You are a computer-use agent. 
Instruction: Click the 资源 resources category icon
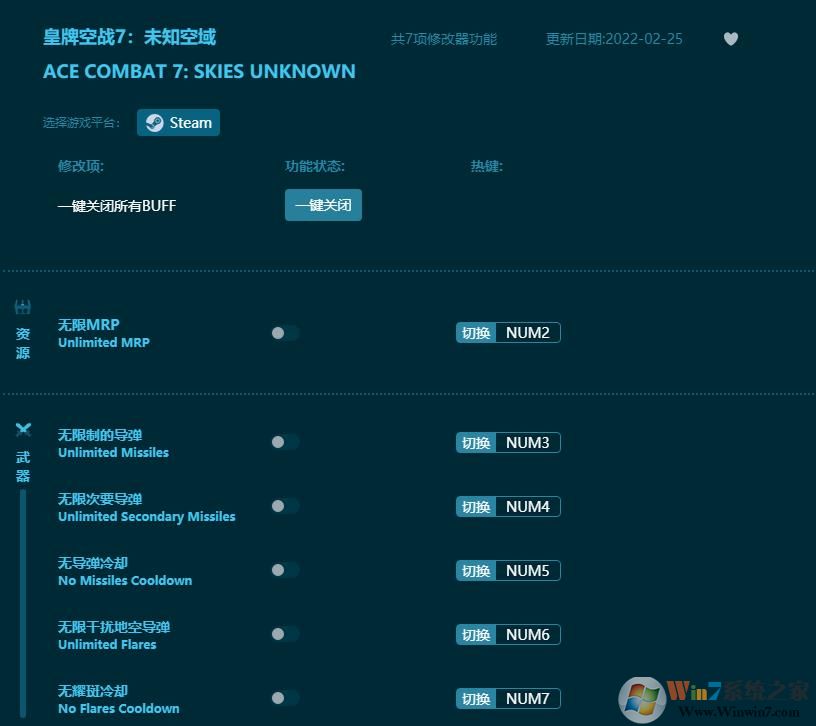[x=22, y=307]
